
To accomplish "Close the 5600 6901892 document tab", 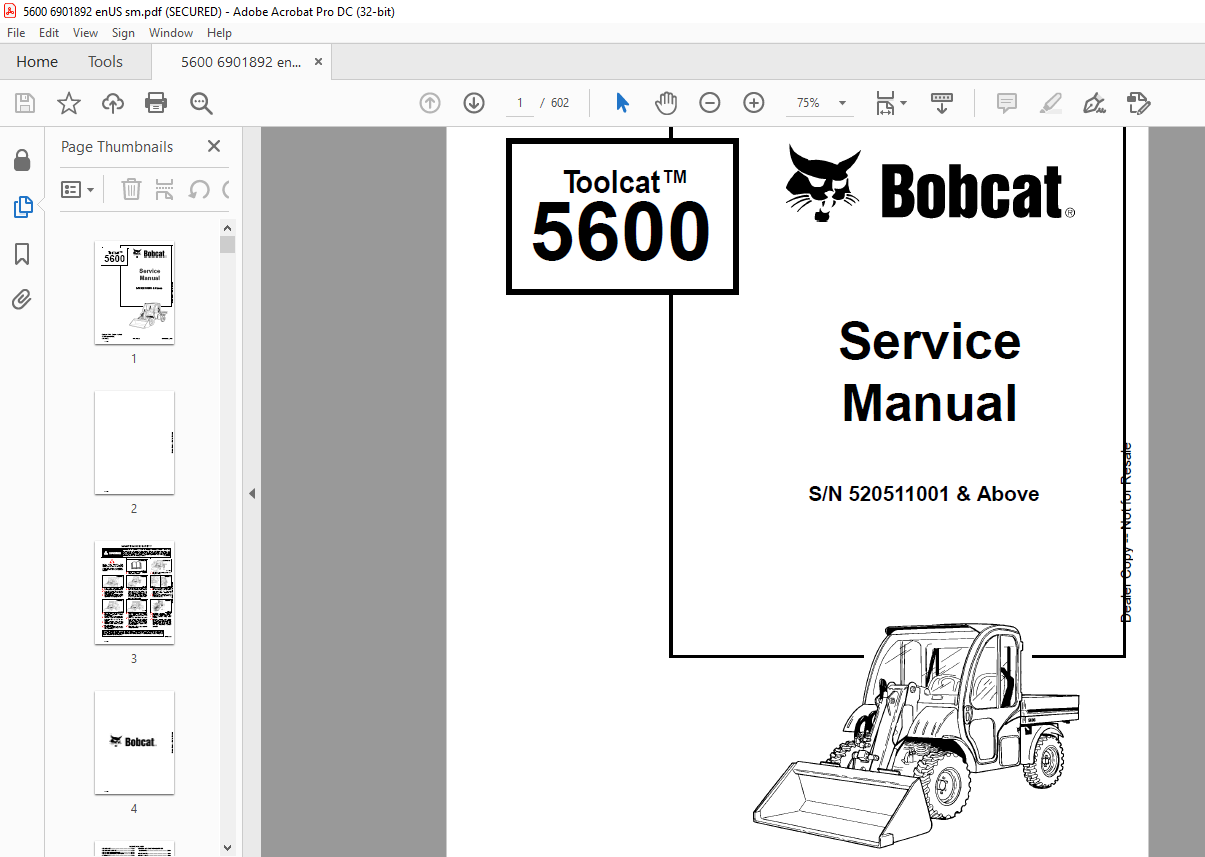I will (x=319, y=62).
